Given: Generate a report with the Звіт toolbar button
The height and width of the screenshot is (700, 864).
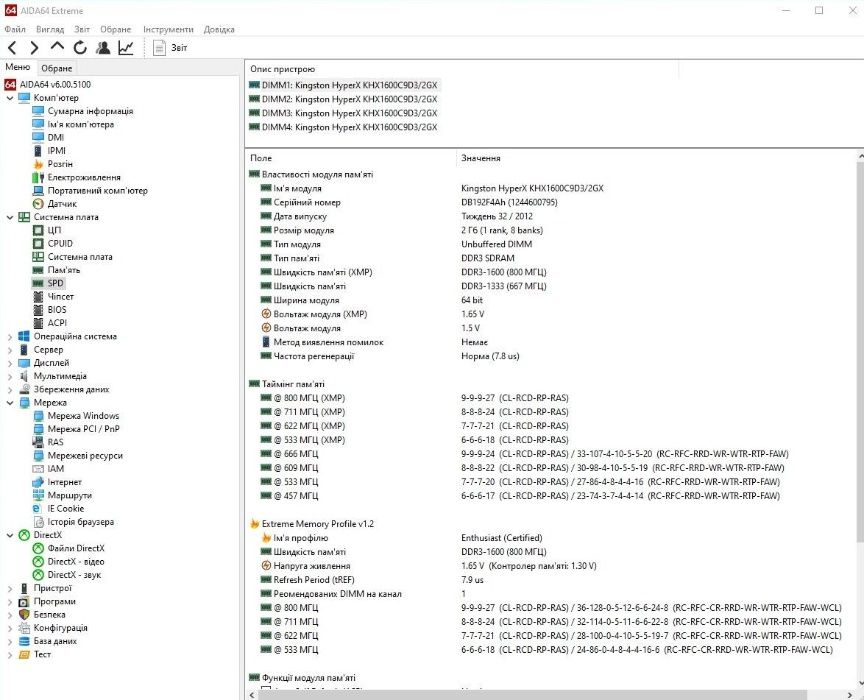Looking at the screenshot, I should pos(170,48).
